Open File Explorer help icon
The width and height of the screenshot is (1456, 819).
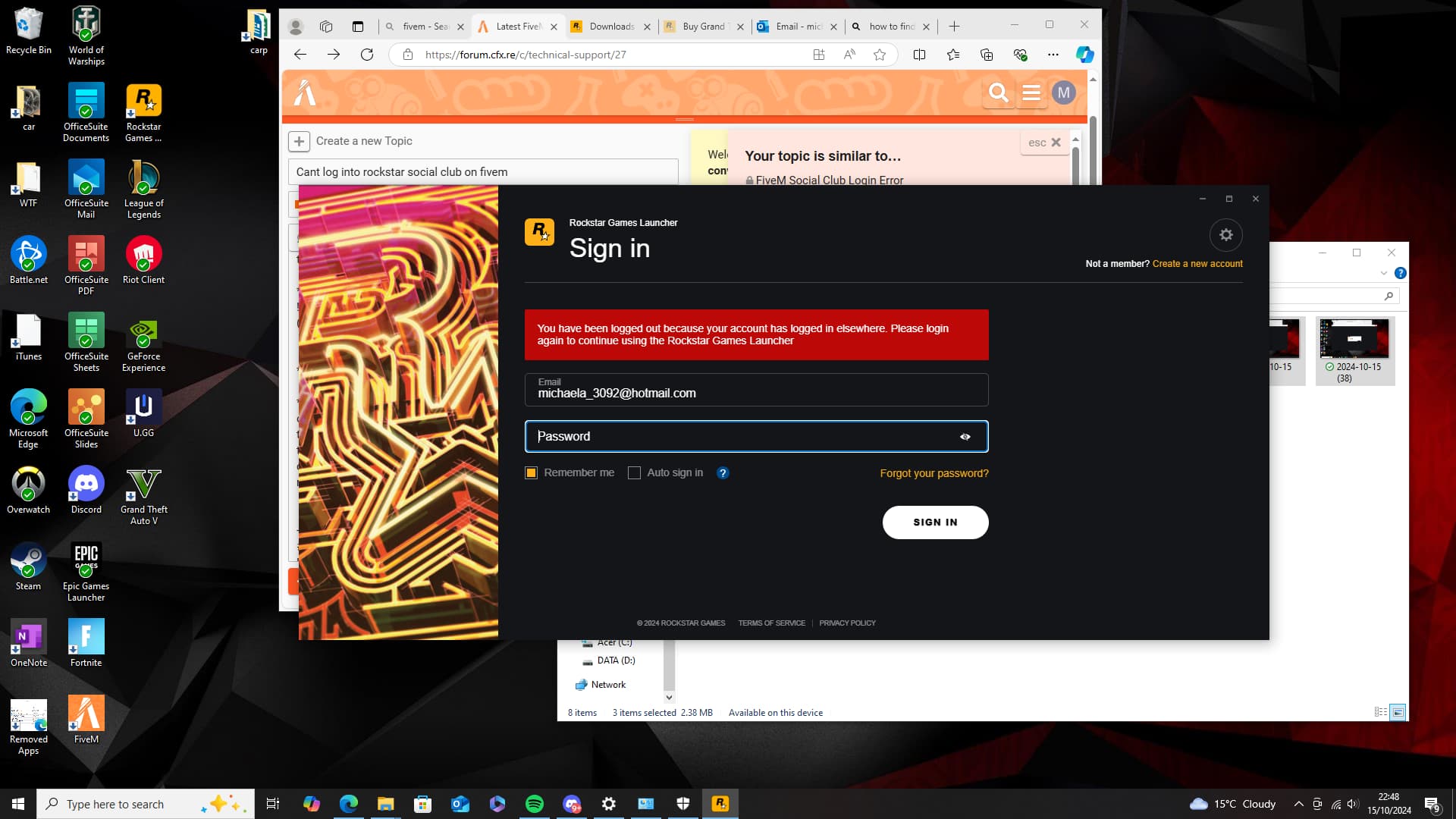(x=1400, y=273)
